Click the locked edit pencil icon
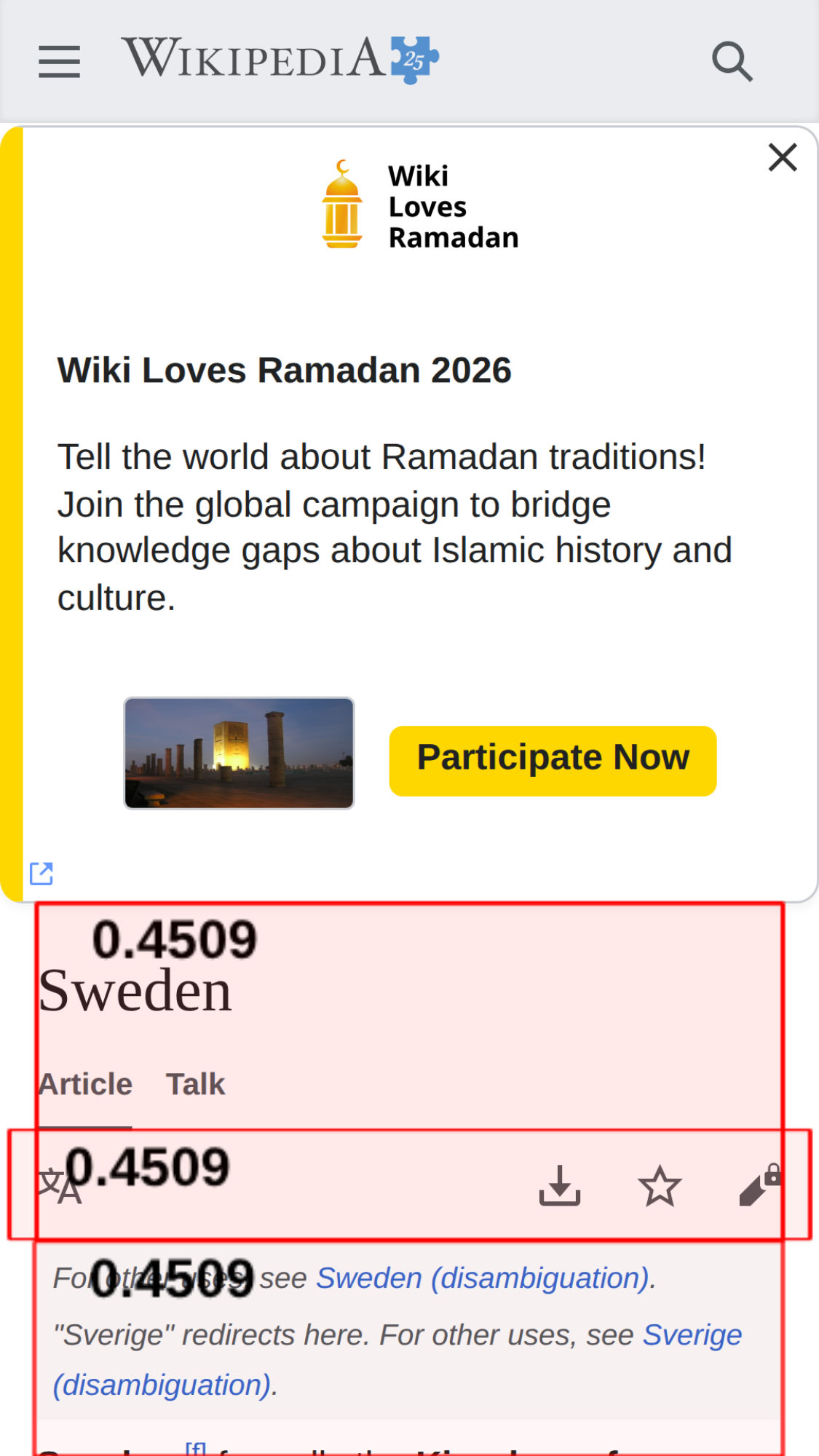This screenshot has height=1456, width=819. (x=759, y=1186)
